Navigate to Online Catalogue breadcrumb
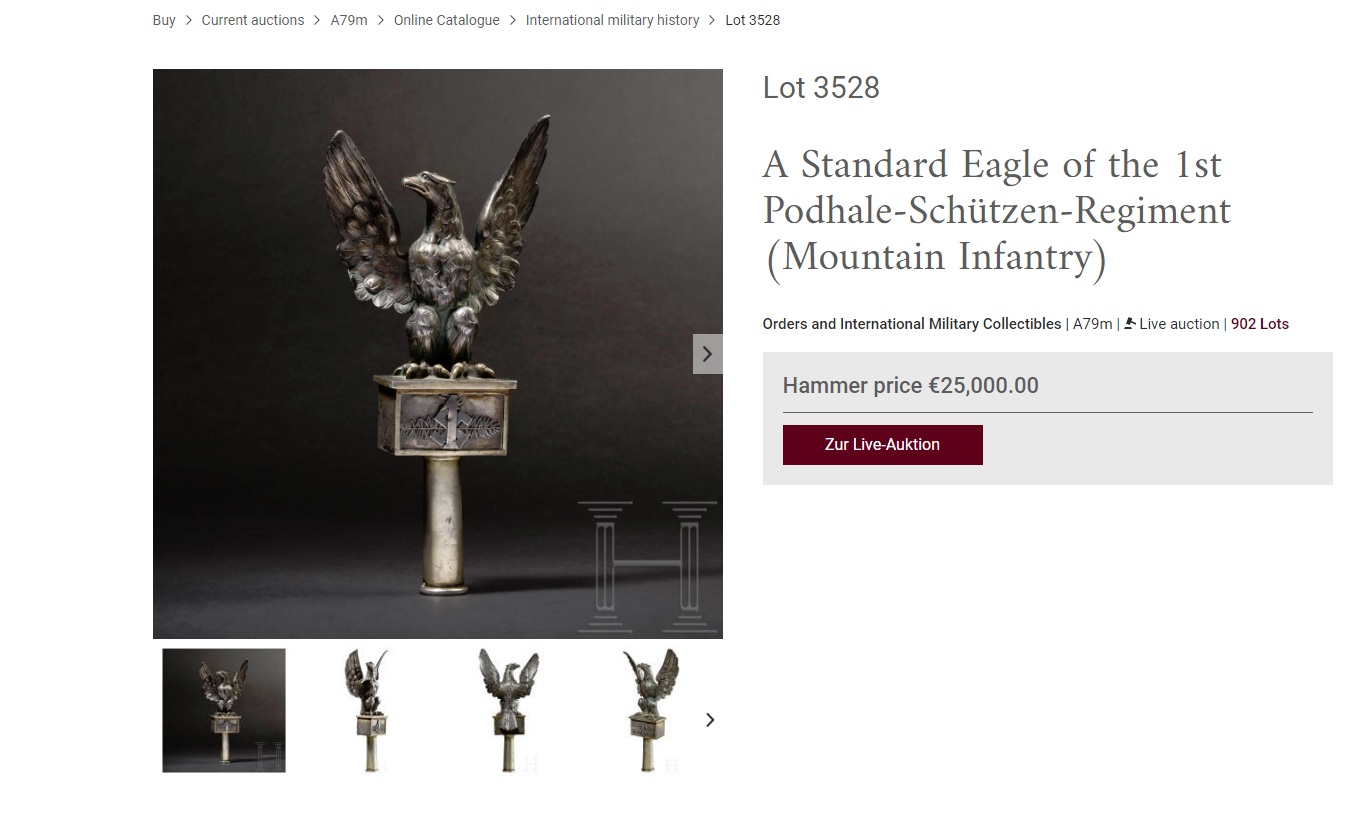 coord(446,20)
